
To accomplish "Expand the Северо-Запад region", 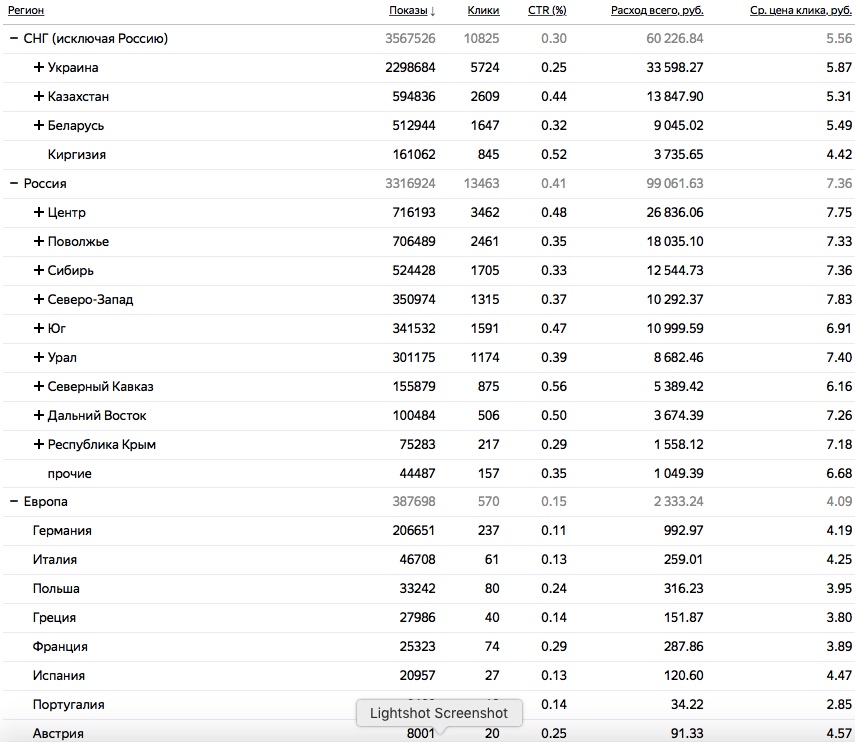I will click(x=39, y=299).
